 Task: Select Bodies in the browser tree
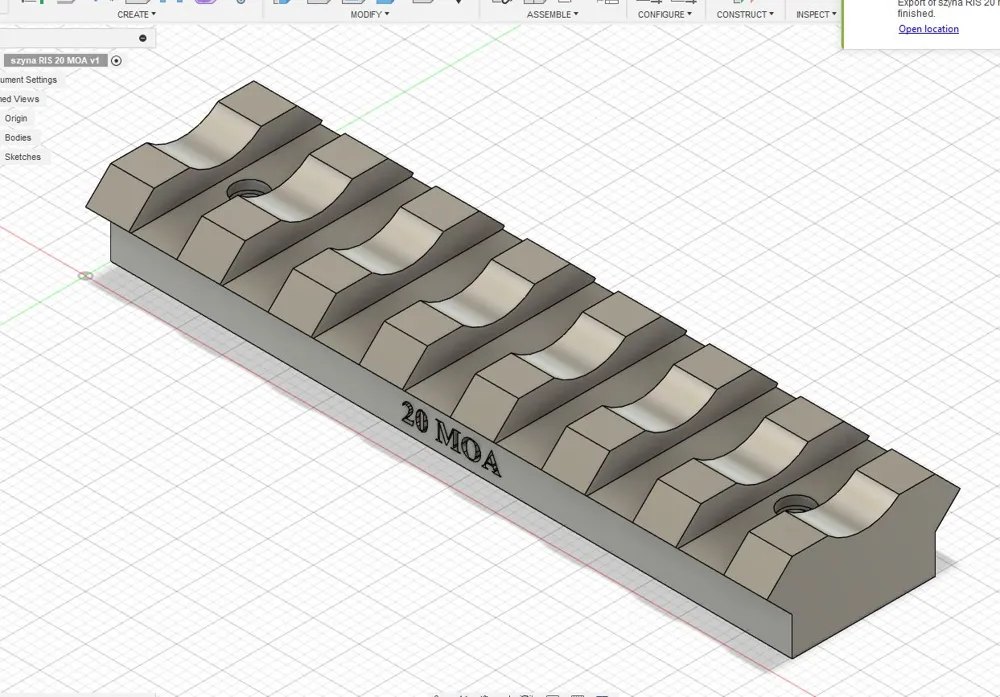(18, 137)
